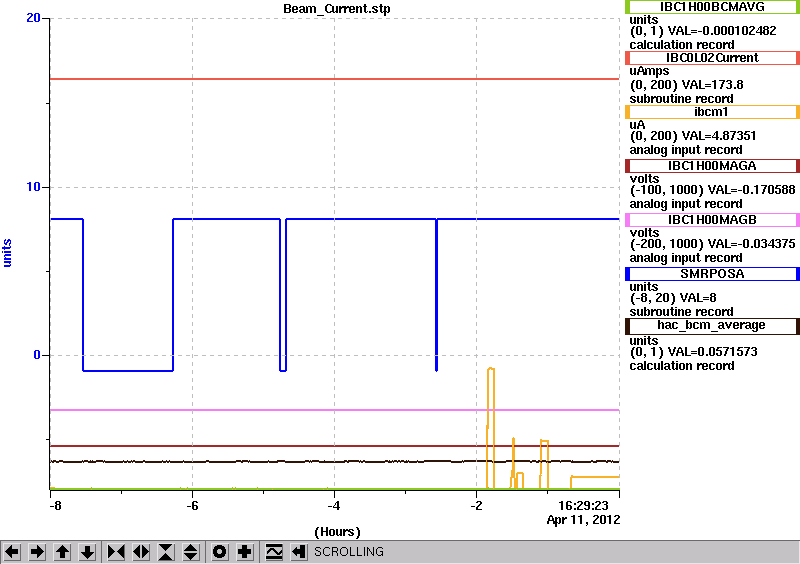Select the ibcm1 curve legend
Viewport: 800px width, 564px height.
[712, 112]
